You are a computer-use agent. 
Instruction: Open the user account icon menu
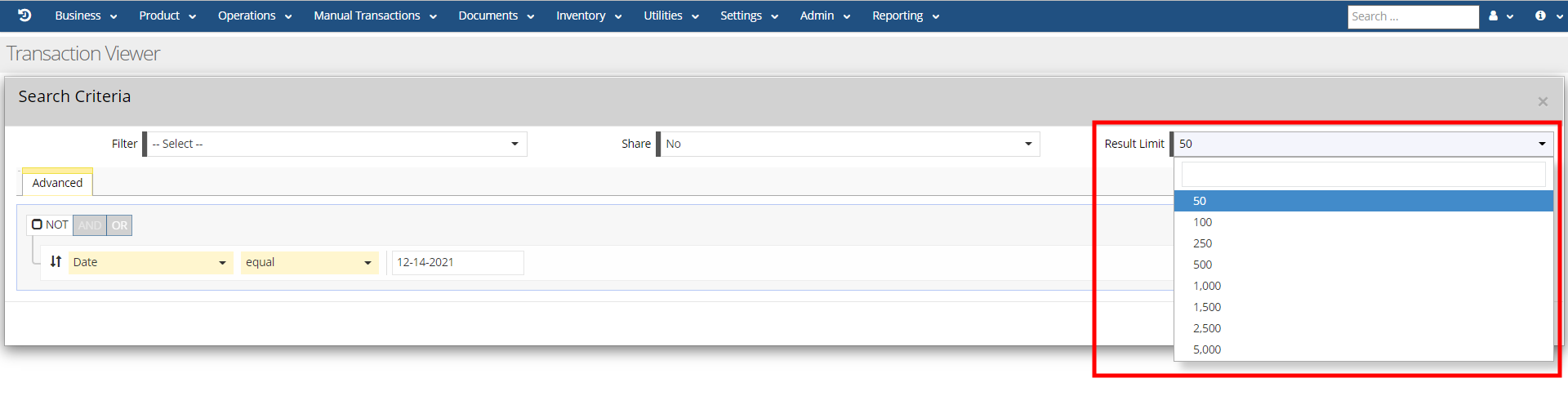1499,16
